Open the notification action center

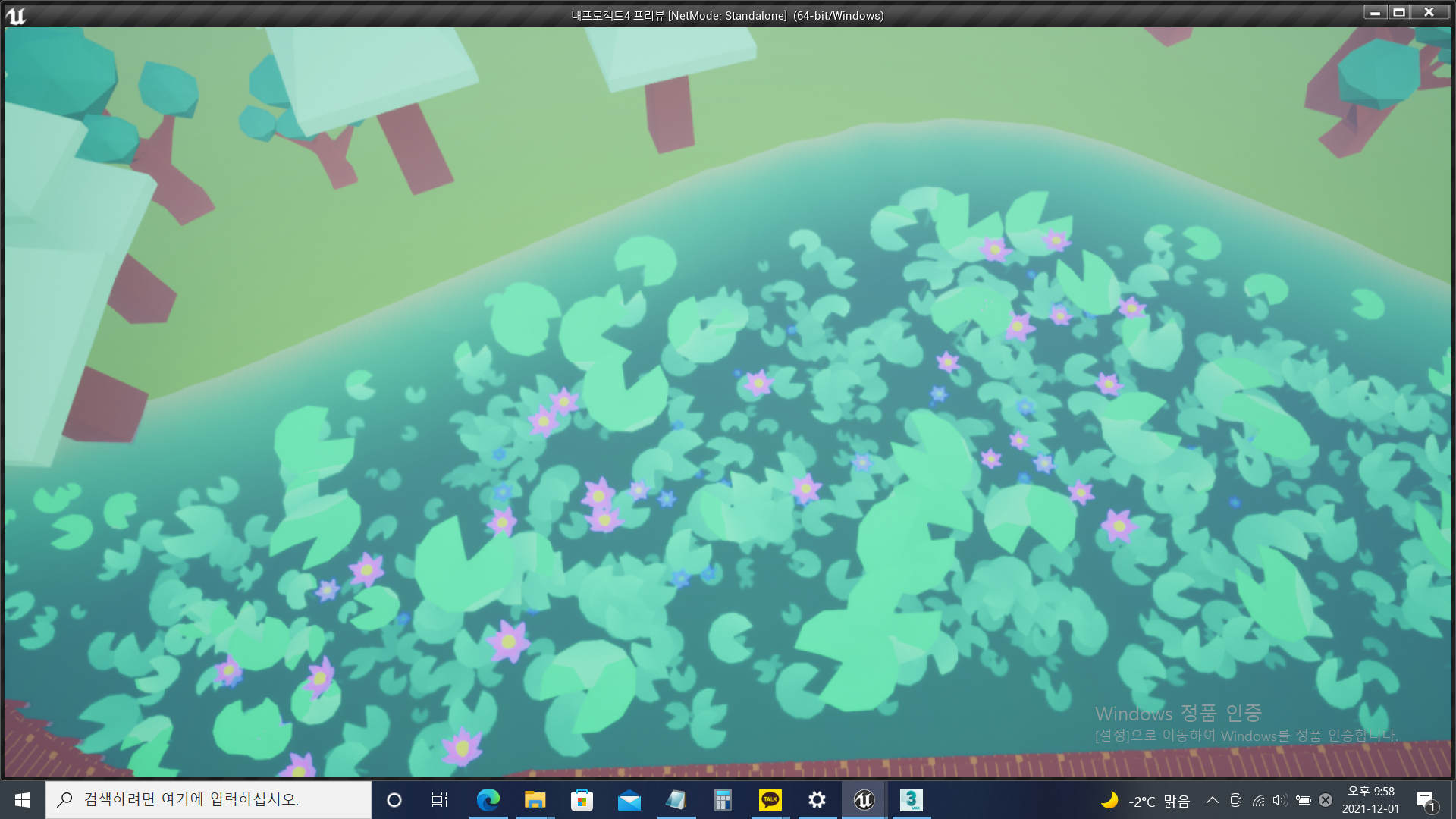click(x=1426, y=801)
